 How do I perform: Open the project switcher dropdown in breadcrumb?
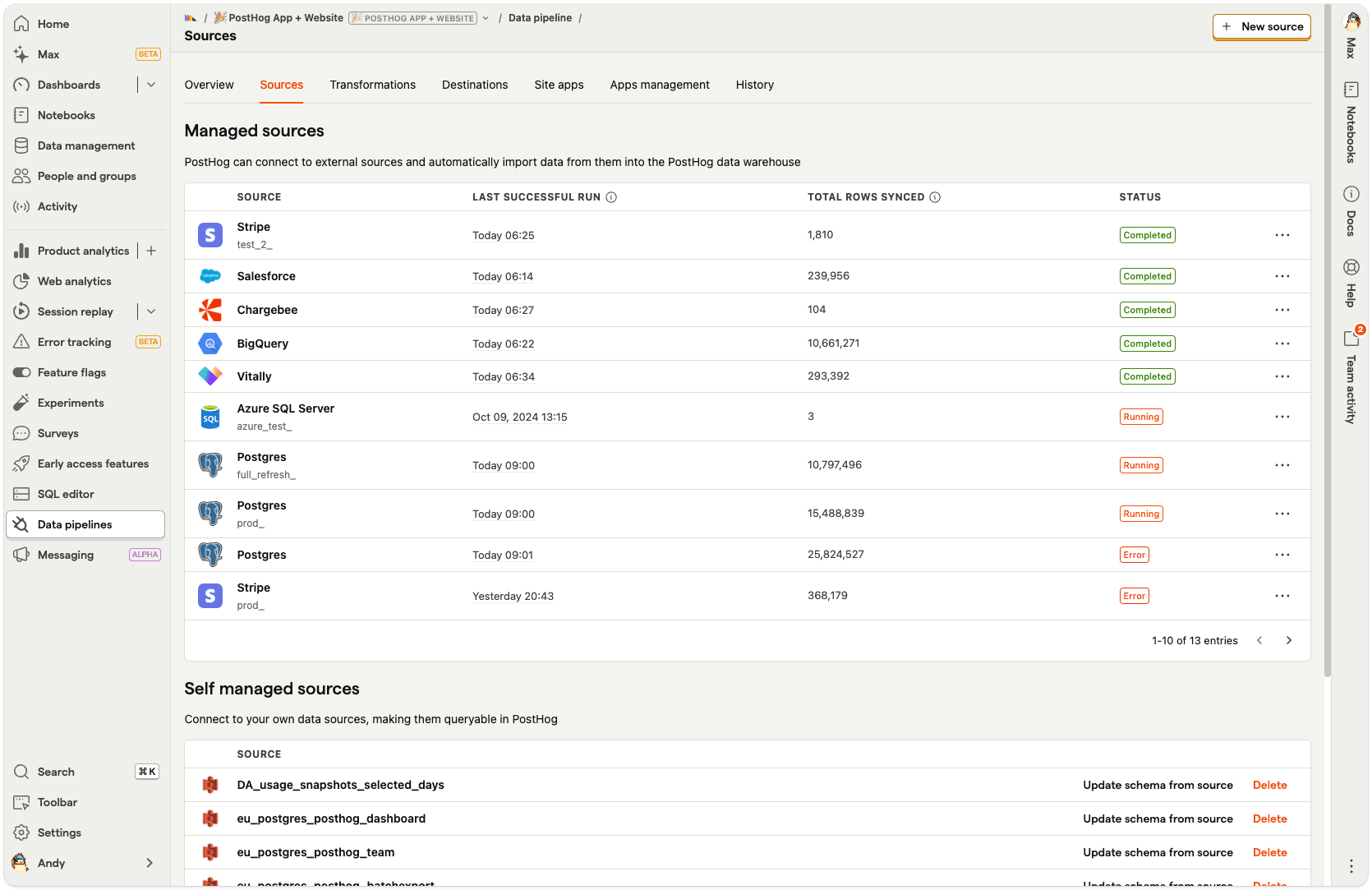pos(486,18)
